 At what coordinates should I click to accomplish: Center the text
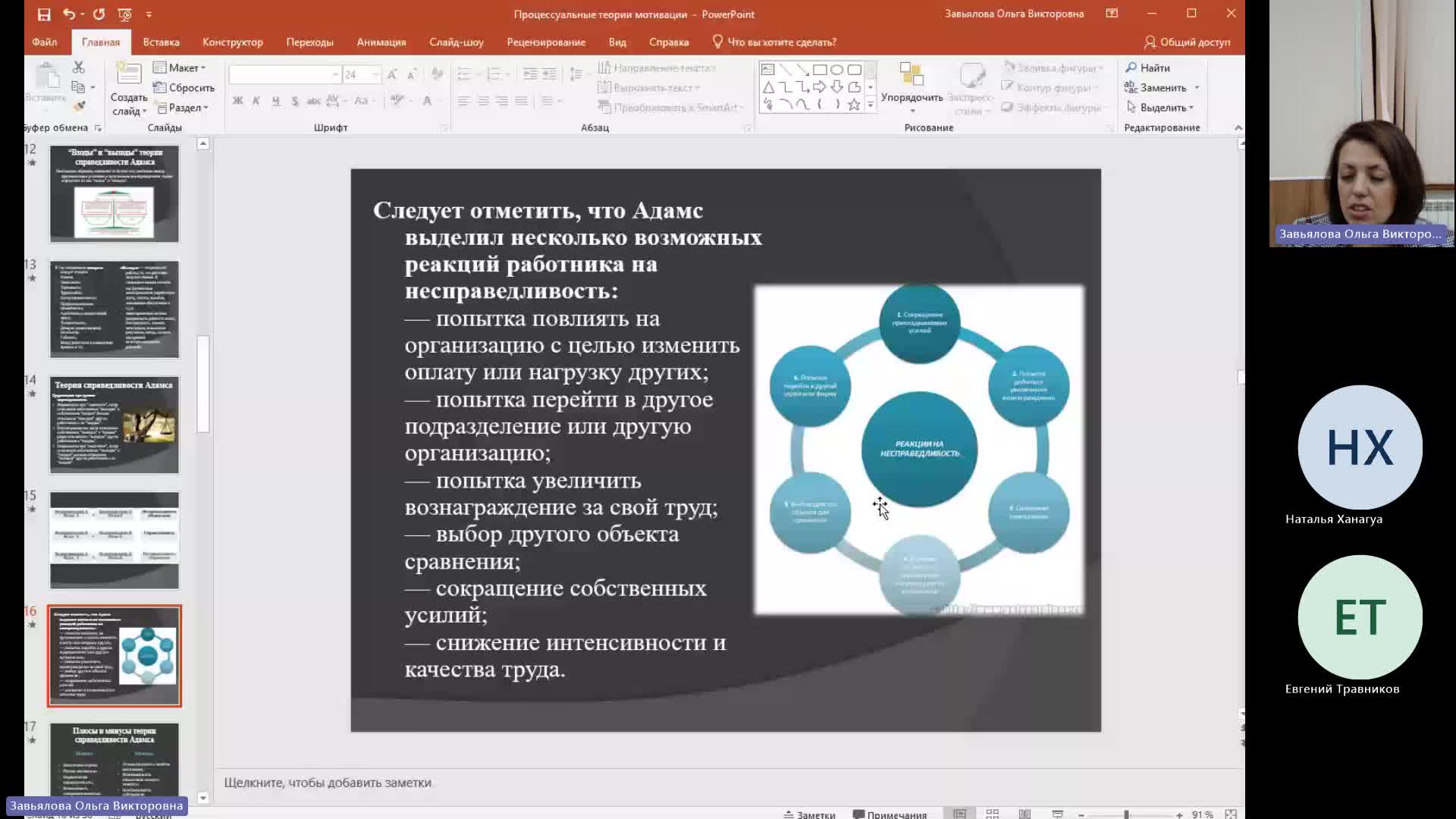pos(483,100)
